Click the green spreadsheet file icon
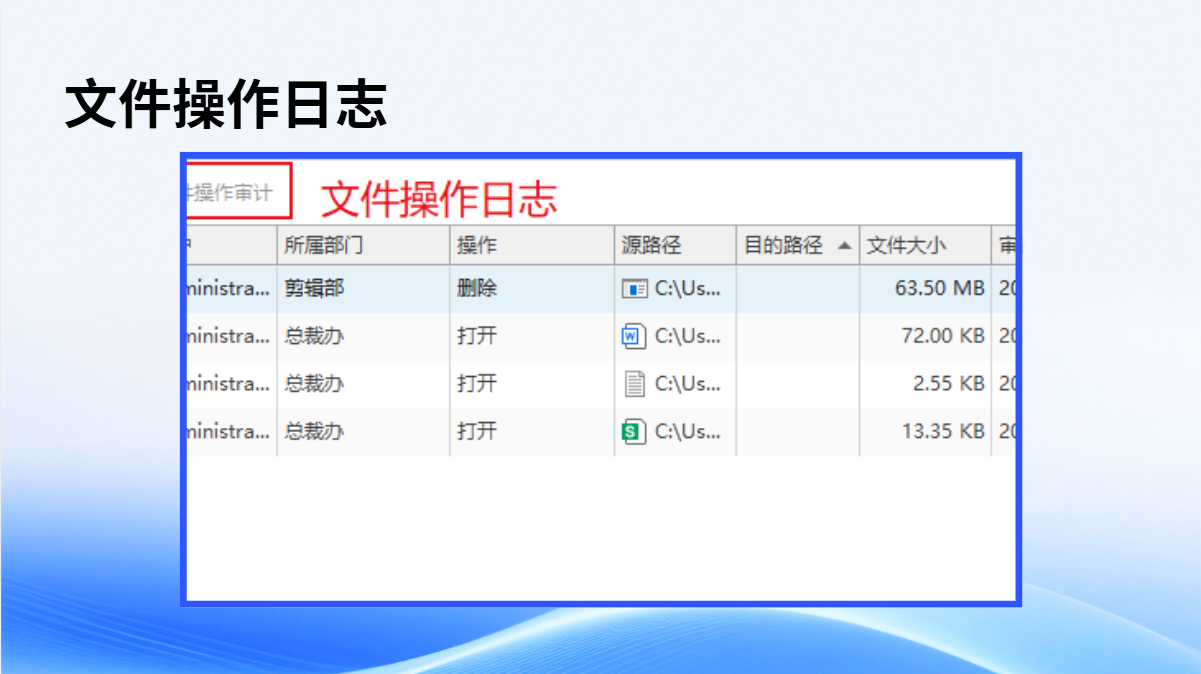This screenshot has width=1201, height=674. [632, 432]
